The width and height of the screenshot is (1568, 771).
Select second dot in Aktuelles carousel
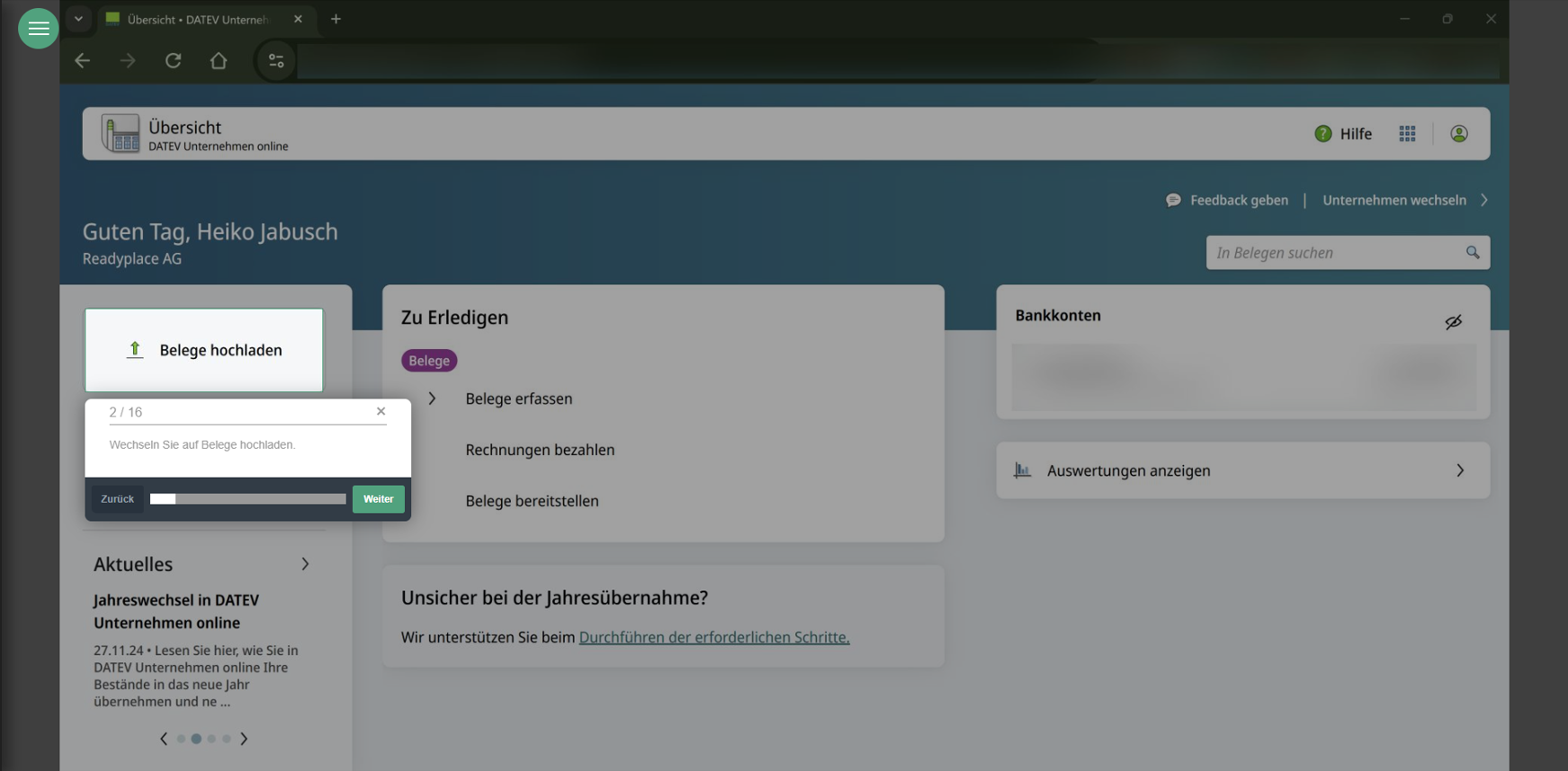tap(196, 739)
